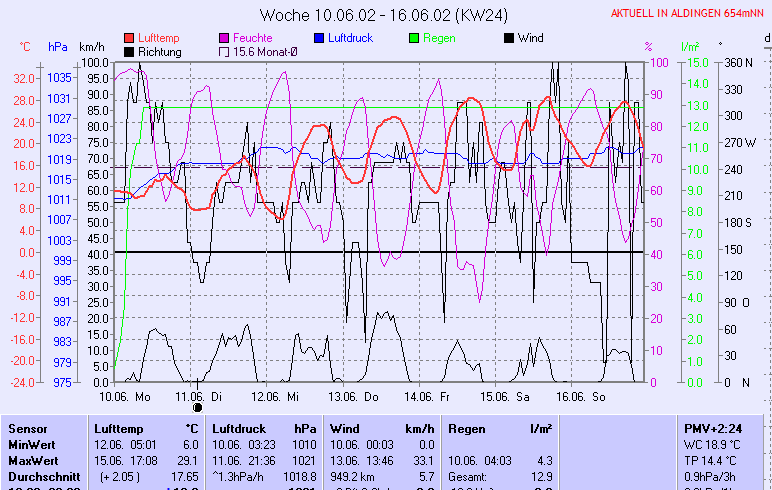Click the km/h axis unit label
The width and height of the screenshot is (772, 490).
[91, 47]
